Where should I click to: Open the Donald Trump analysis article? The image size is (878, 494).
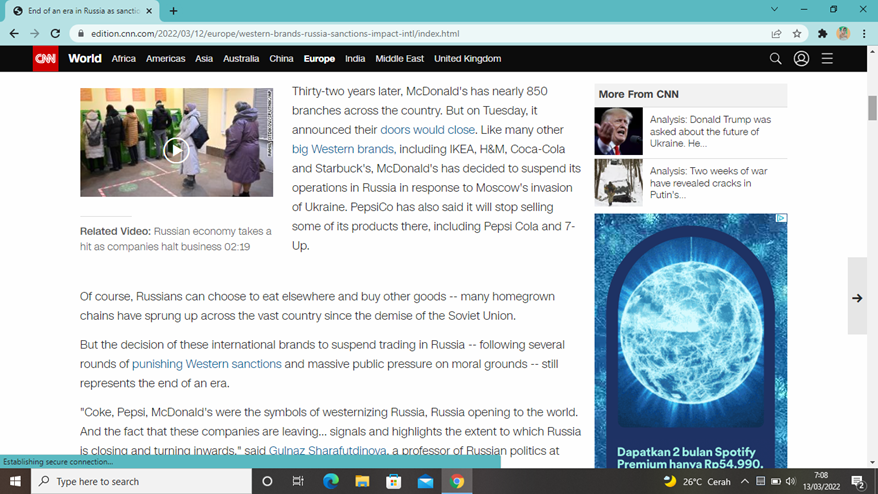[x=711, y=131]
